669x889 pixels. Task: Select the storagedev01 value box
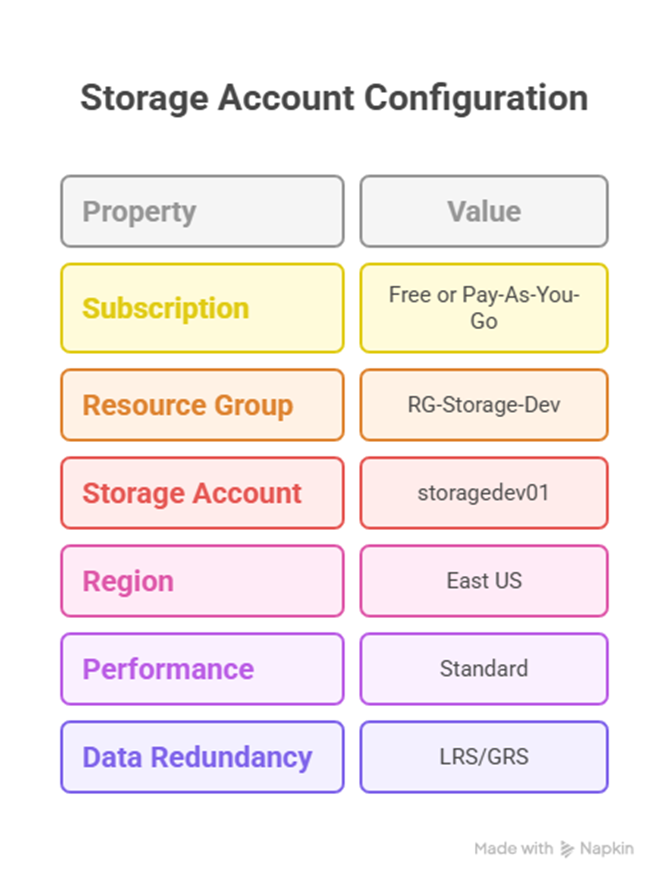point(484,493)
